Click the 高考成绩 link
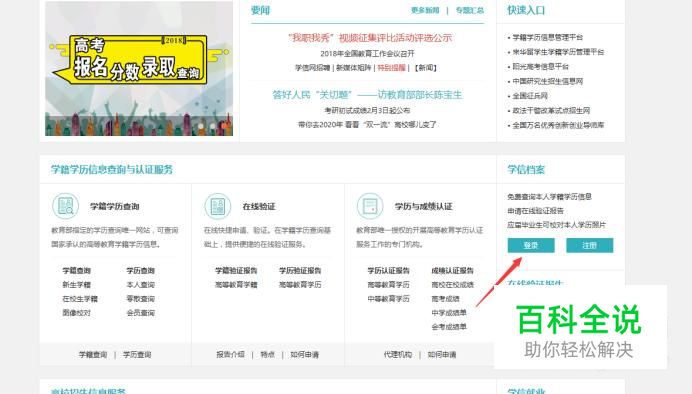 [445, 299]
